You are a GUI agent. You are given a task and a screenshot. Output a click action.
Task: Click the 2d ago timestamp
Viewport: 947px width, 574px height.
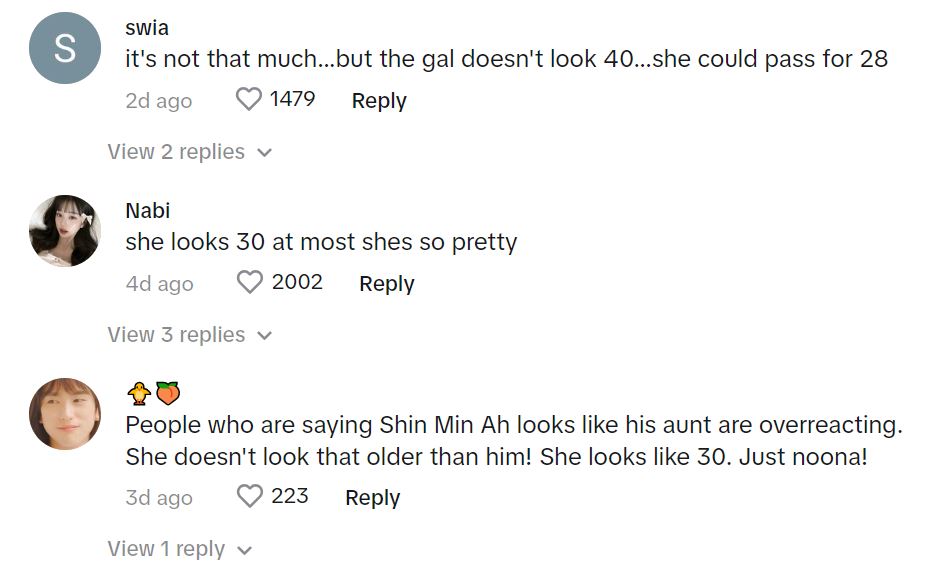tap(159, 101)
